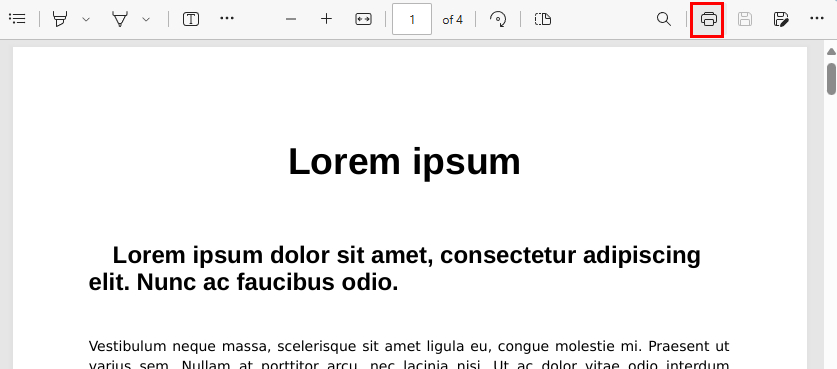
Task: Zoom in with the plus button
Action: [326, 19]
